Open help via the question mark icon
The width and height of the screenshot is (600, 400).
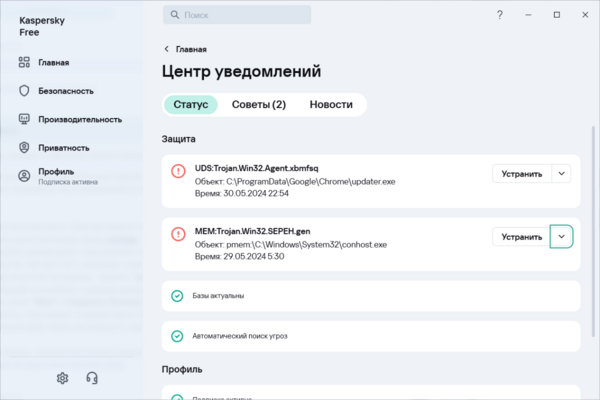pos(500,15)
